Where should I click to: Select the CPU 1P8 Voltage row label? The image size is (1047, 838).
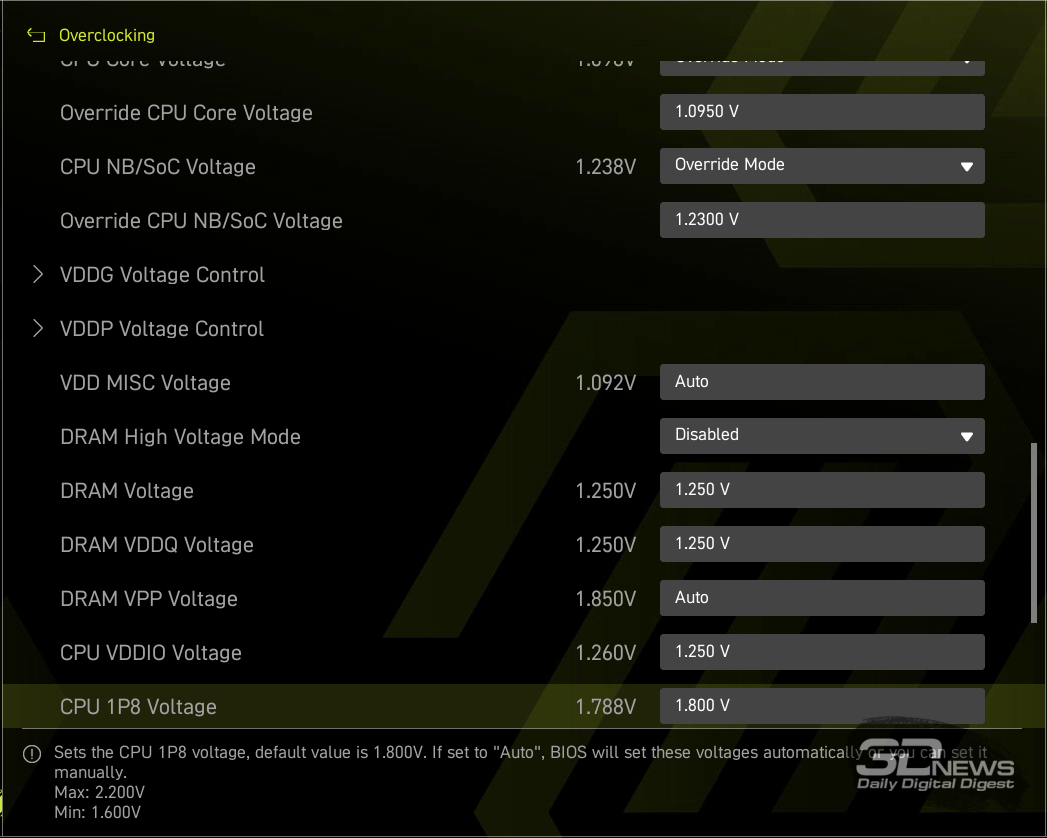click(x=138, y=707)
